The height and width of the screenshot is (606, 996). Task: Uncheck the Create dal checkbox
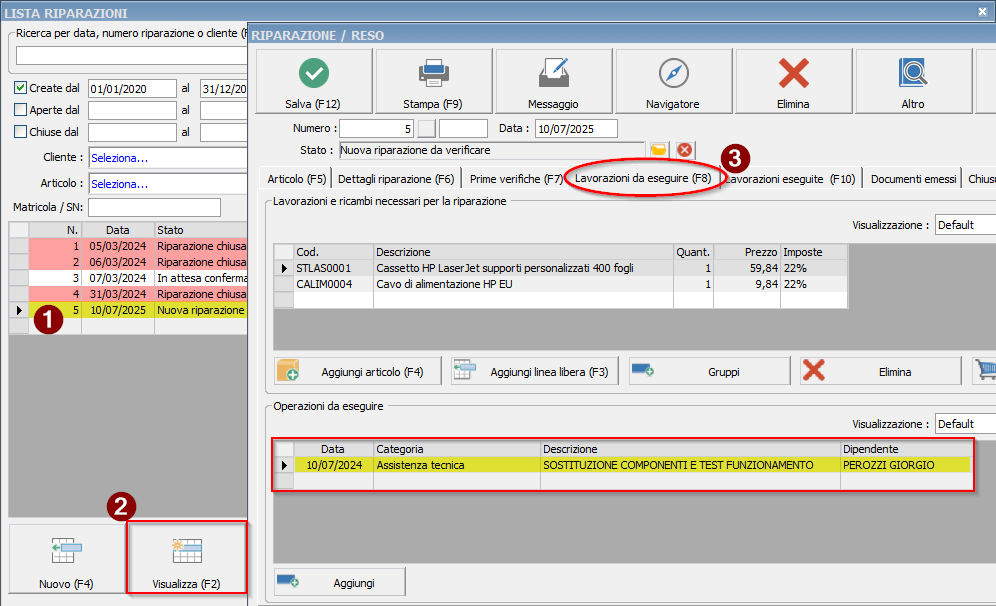click(21, 88)
